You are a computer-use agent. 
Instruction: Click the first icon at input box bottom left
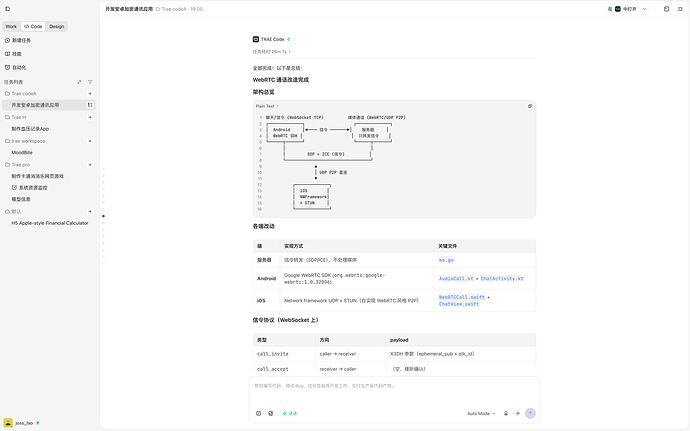tap(258, 413)
